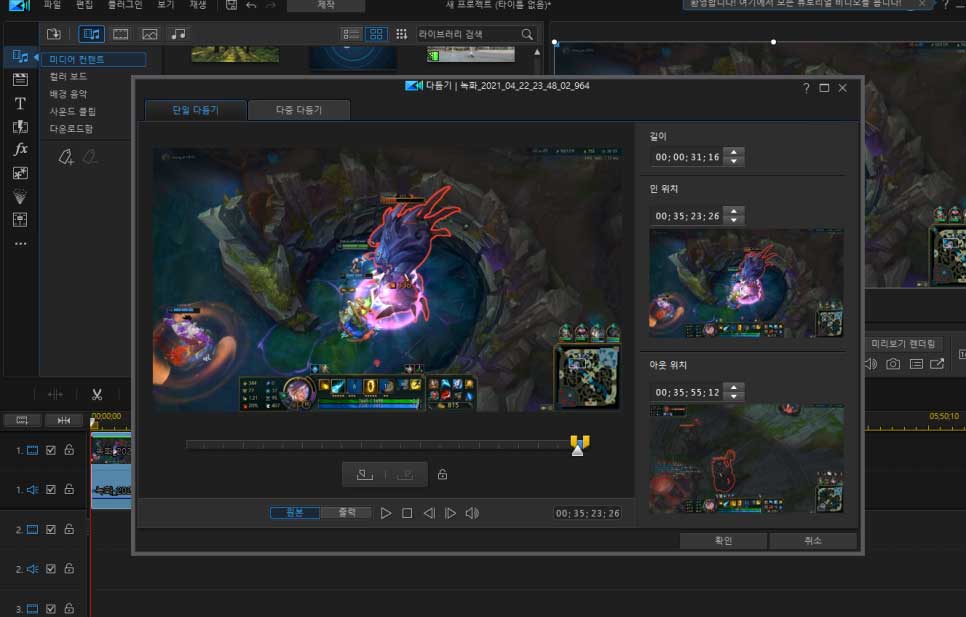Show all media filter icon in library toolbar
Screen dimensions: 966x617
coord(91,34)
